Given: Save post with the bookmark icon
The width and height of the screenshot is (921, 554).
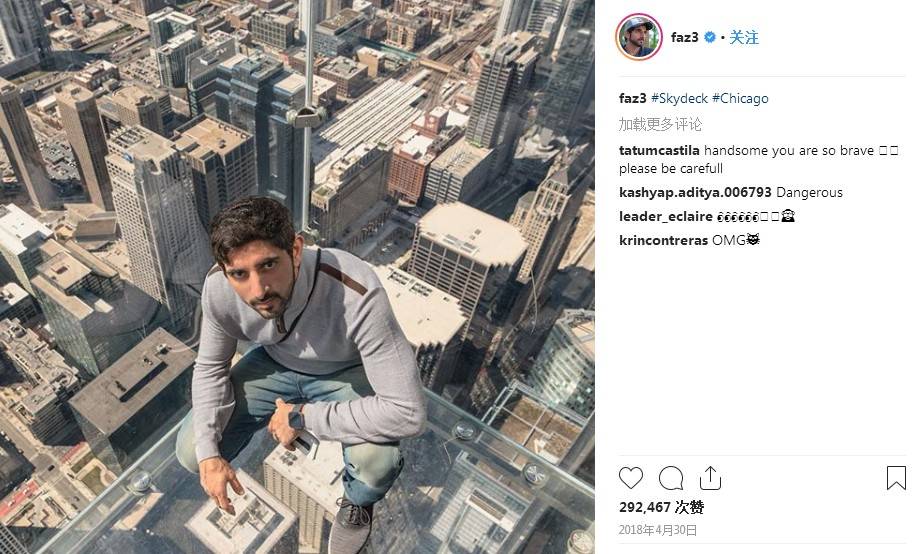Looking at the screenshot, I should [896, 478].
